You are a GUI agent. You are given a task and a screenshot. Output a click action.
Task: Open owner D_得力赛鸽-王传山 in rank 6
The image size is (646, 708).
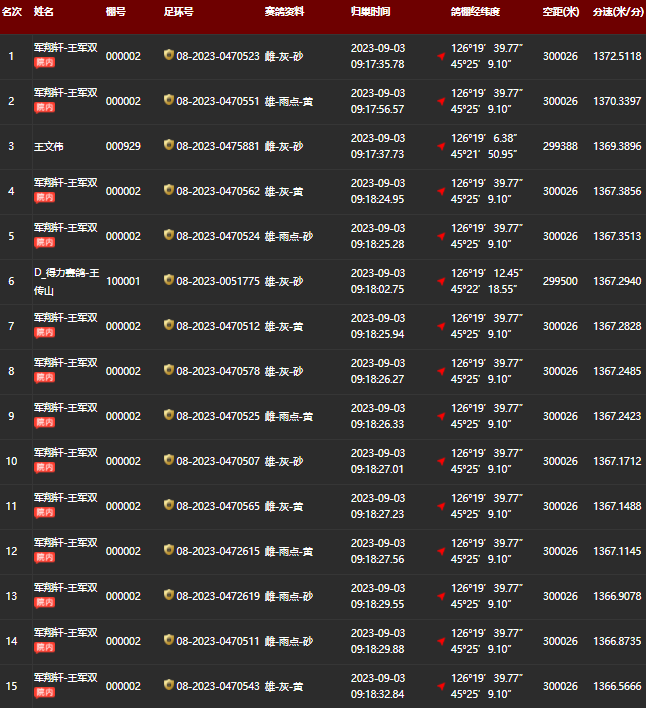pyautogui.click(x=66, y=280)
